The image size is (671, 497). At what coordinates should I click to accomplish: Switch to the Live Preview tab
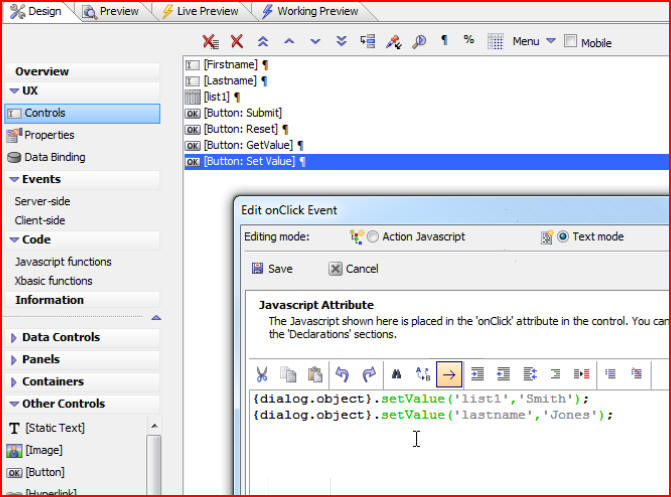[x=200, y=11]
